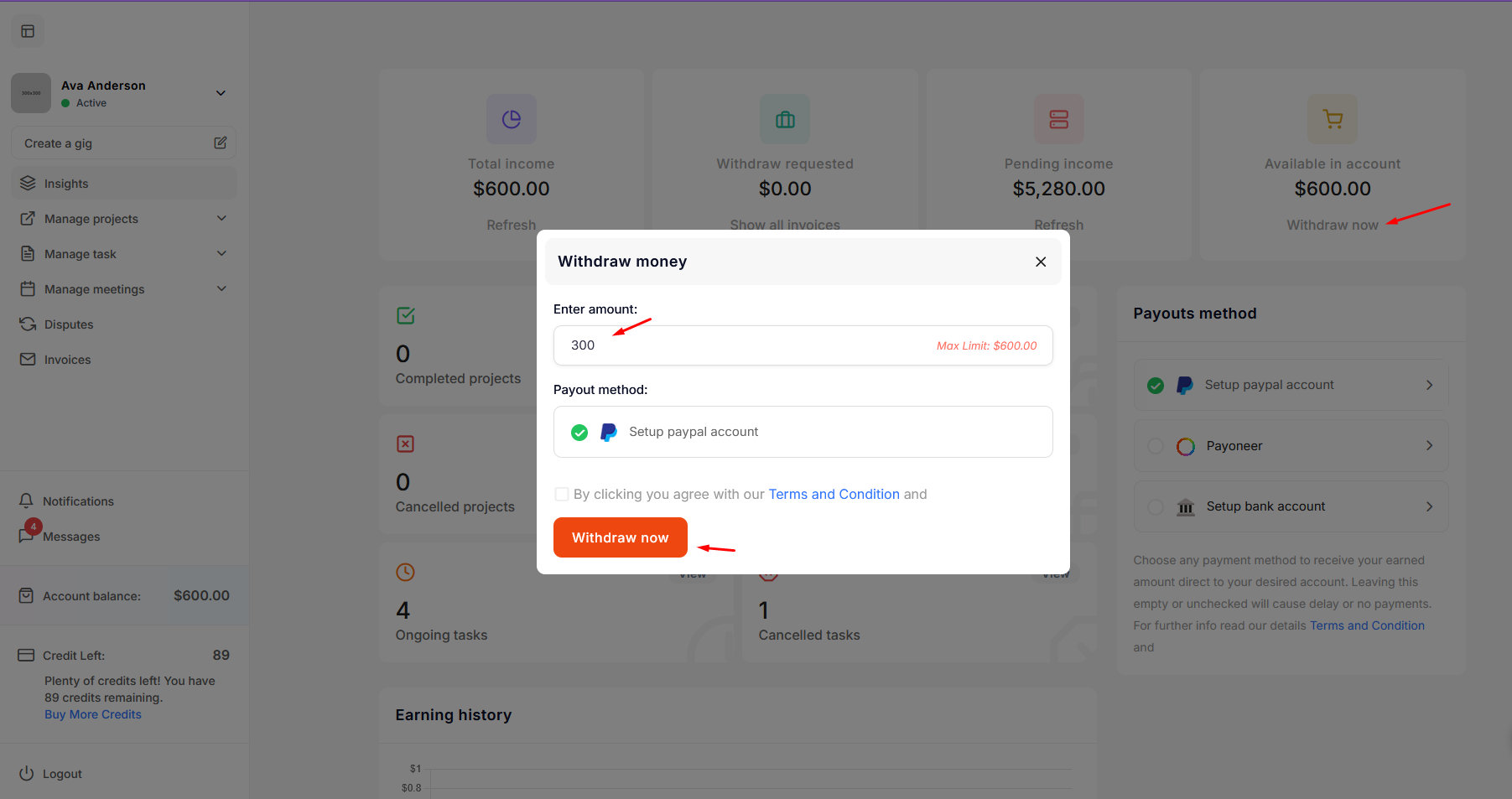Viewport: 1512px width, 799px height.
Task: Click the Disputes sidebar icon
Action: coord(28,324)
